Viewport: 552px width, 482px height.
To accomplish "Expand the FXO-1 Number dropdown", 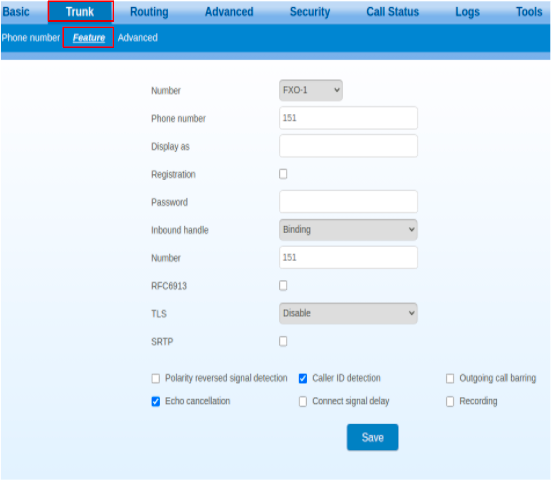I will click(311, 90).
